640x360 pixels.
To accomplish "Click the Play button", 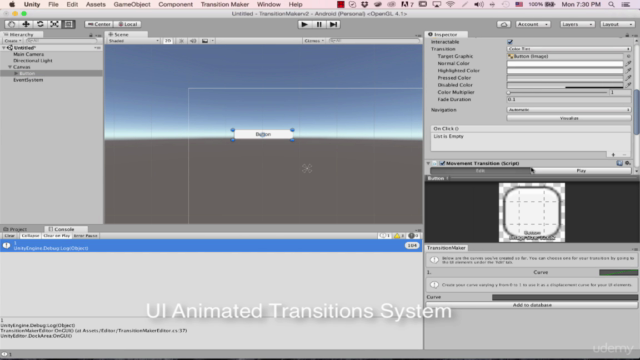I will pos(304,24).
